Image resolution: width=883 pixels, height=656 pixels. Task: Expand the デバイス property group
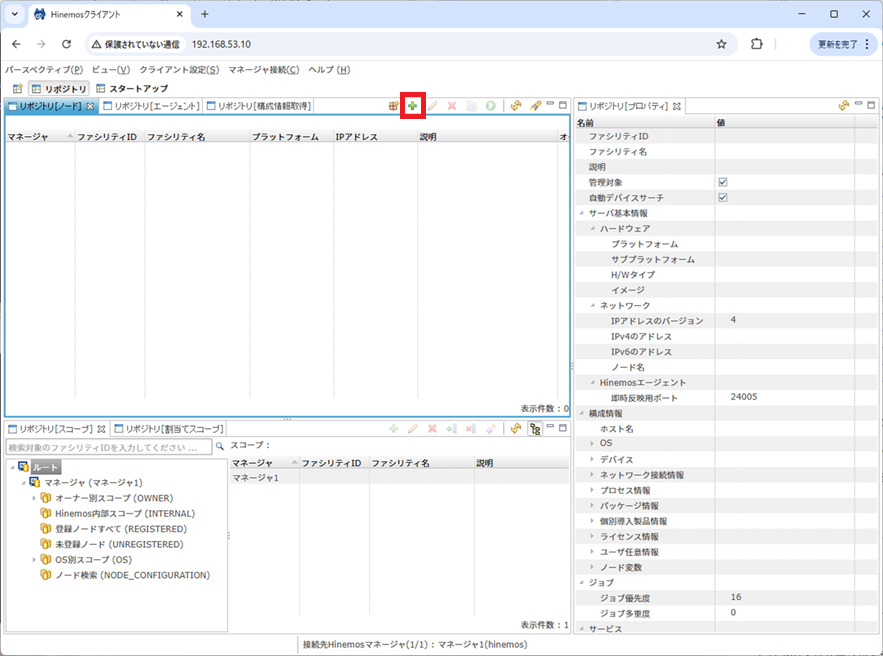click(x=592, y=459)
